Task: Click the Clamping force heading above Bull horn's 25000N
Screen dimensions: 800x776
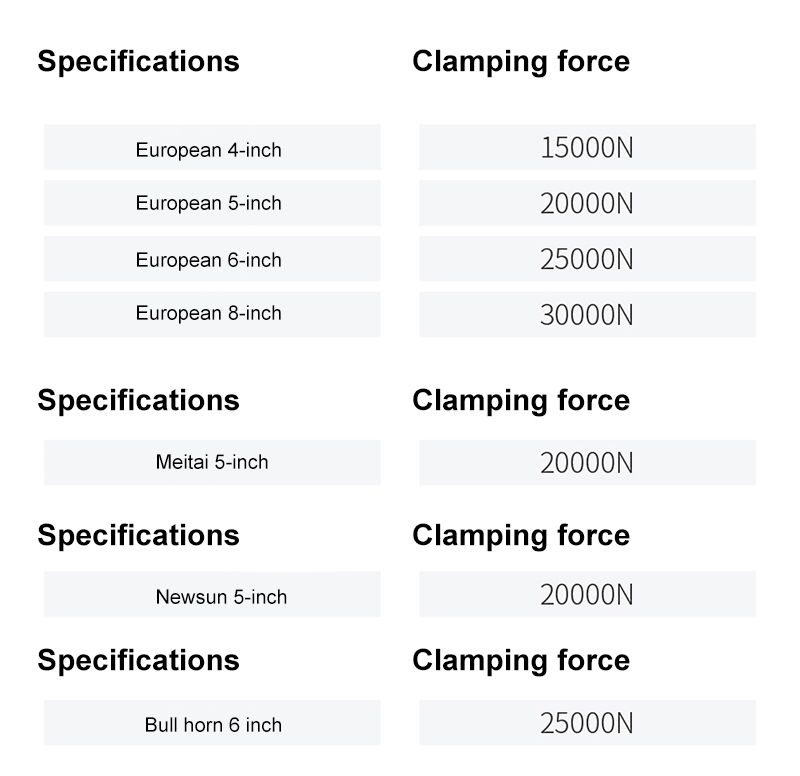Action: pyautogui.click(x=521, y=660)
